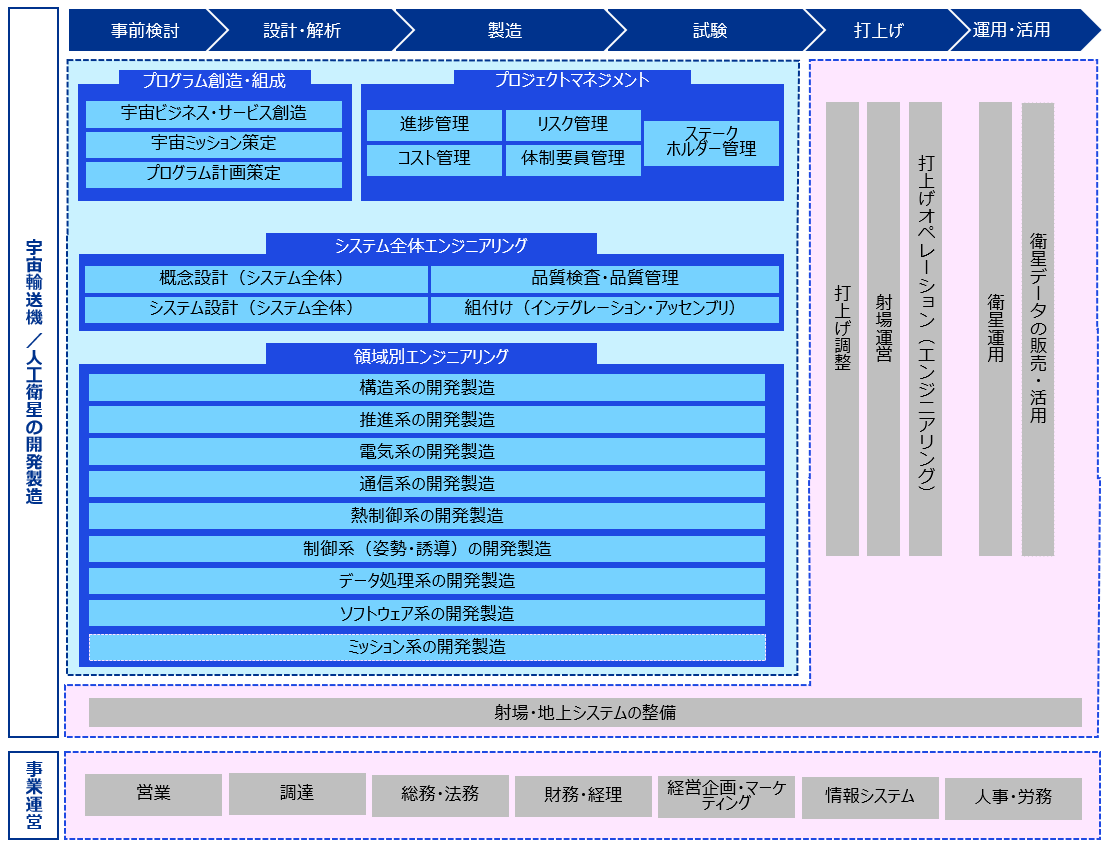Click the 熱制御系の開発製造 row
The width and height of the screenshot is (1108, 845).
427,516
